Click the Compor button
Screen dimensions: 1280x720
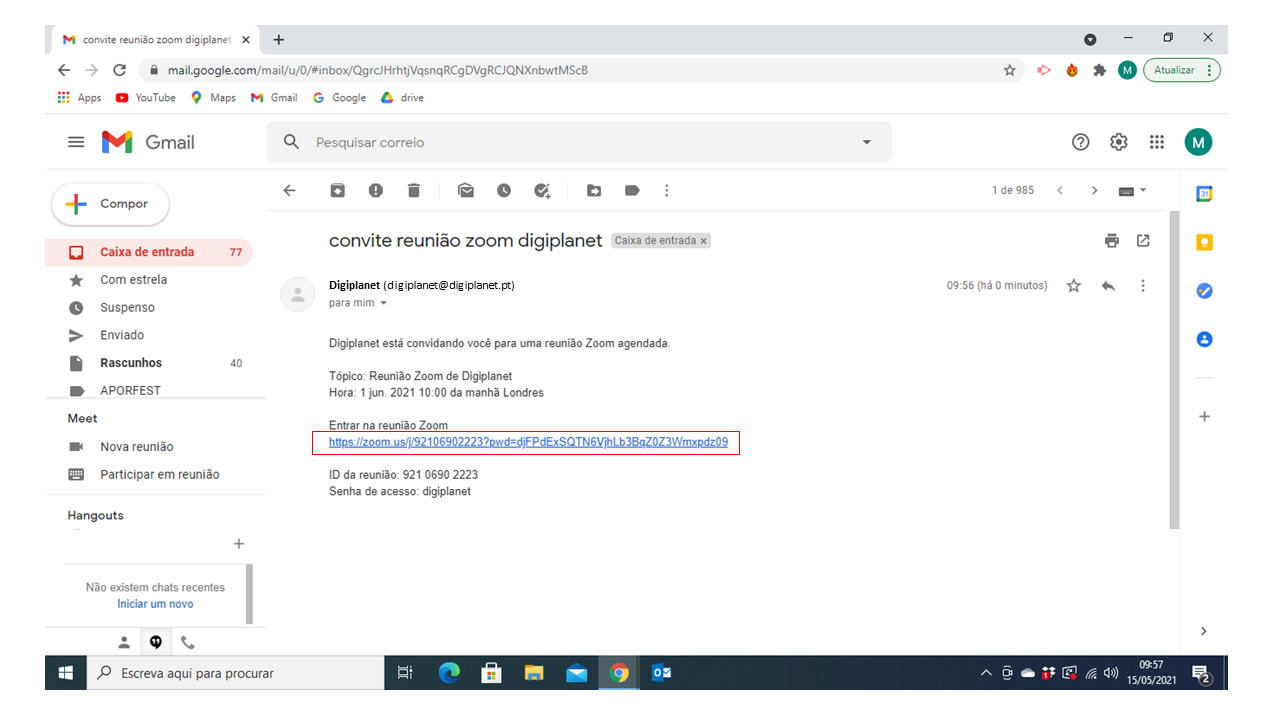pos(111,204)
